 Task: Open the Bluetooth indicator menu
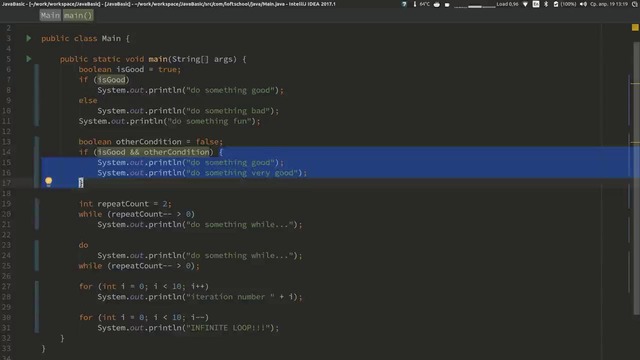(546, 4)
